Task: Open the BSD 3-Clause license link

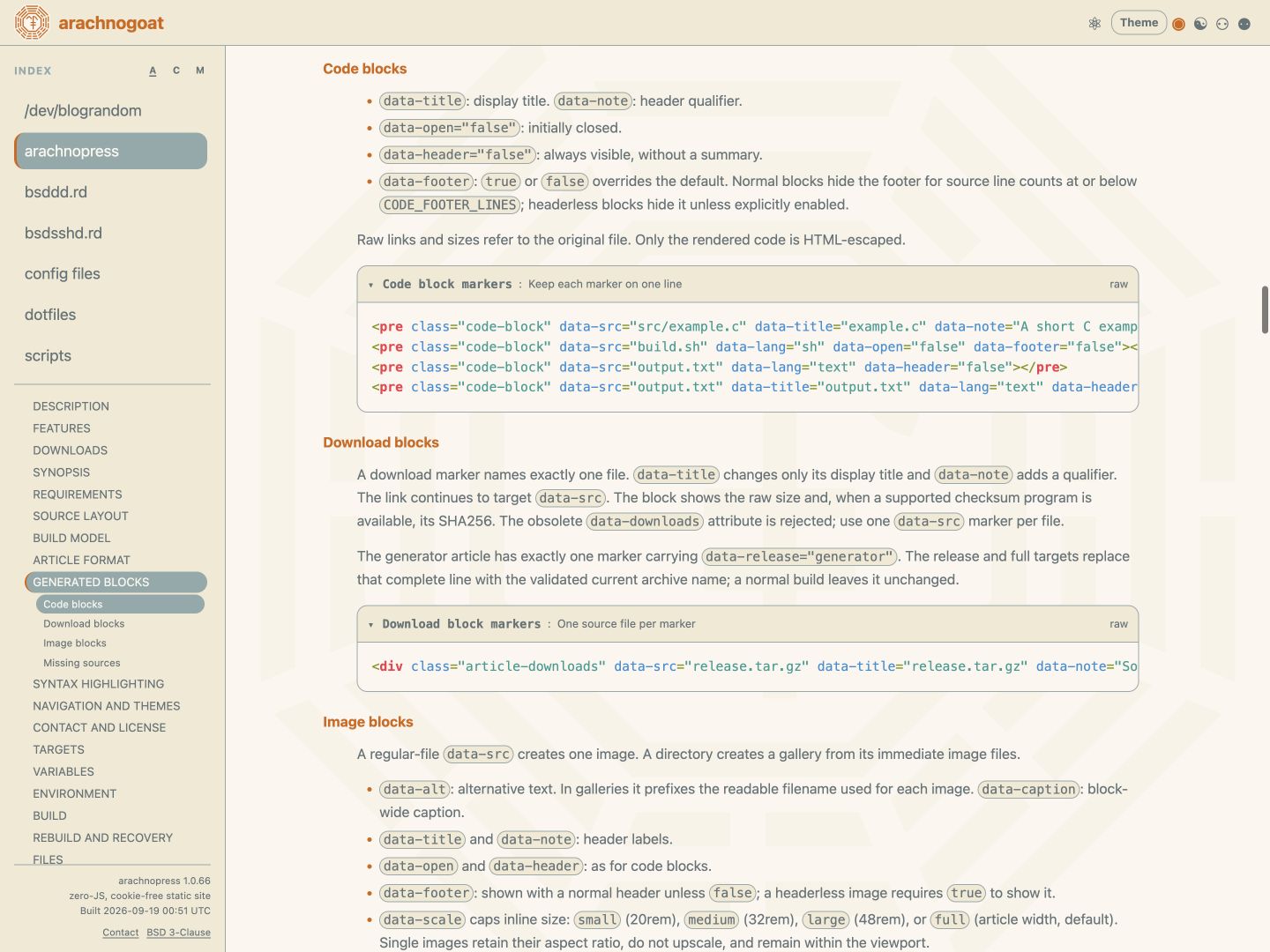Action: tap(179, 933)
